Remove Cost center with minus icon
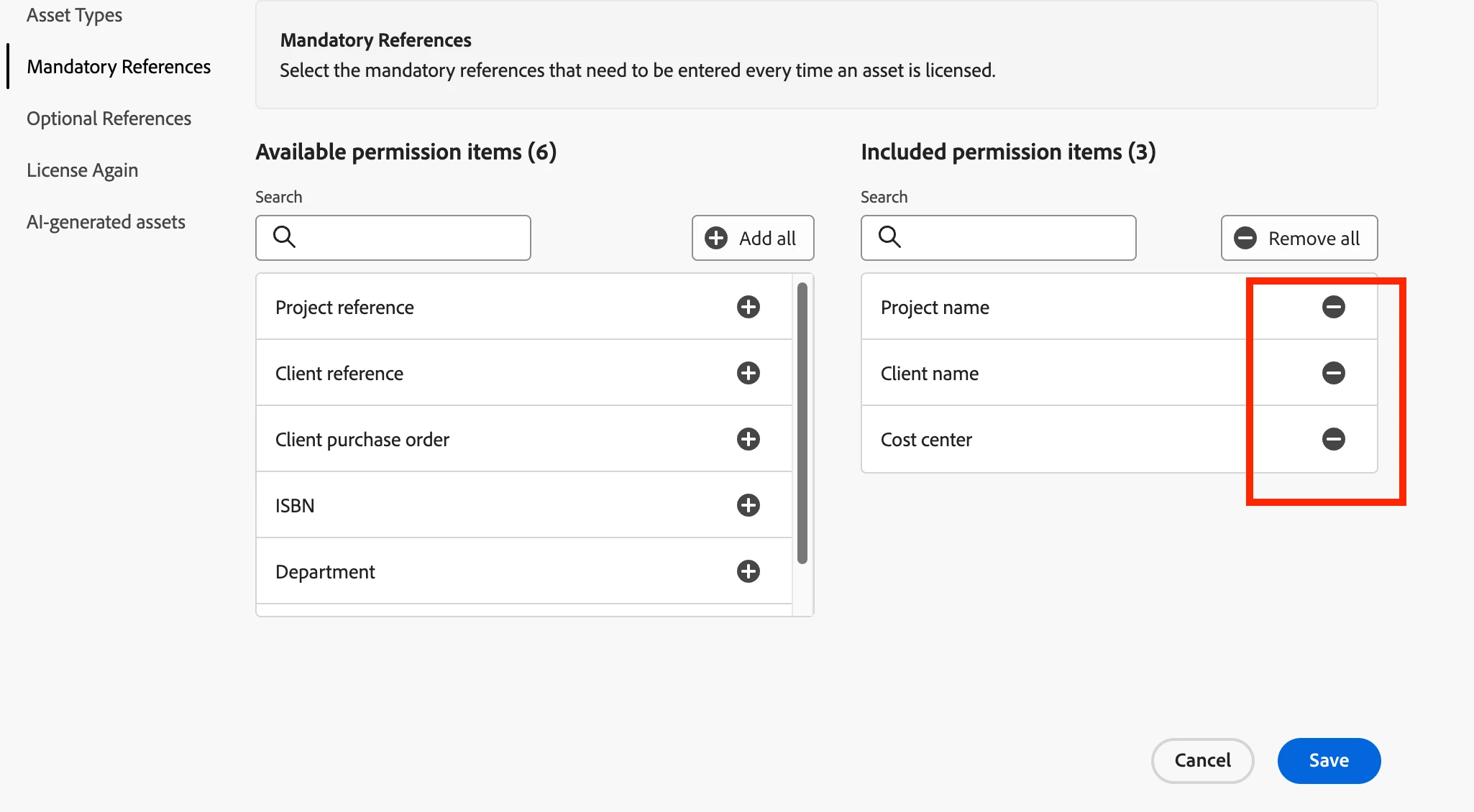Screen dimensions: 1474x812 pos(1333,439)
